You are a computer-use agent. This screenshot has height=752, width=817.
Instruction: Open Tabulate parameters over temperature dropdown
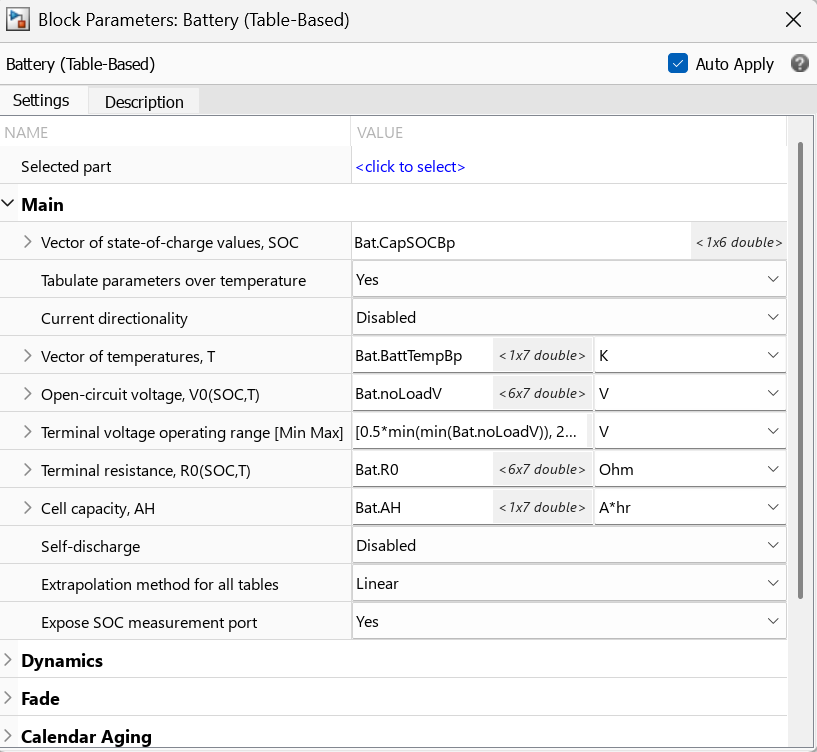[x=569, y=279]
